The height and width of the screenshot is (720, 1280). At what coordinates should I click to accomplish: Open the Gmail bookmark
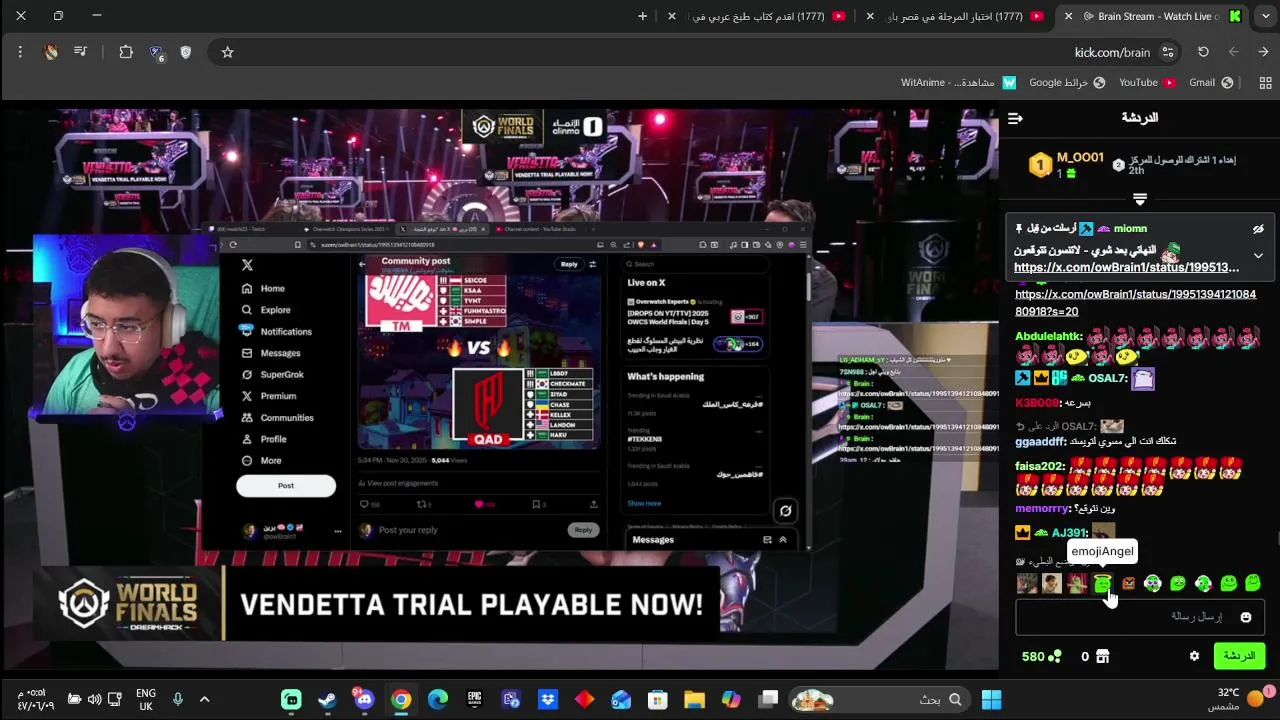click(x=1211, y=82)
